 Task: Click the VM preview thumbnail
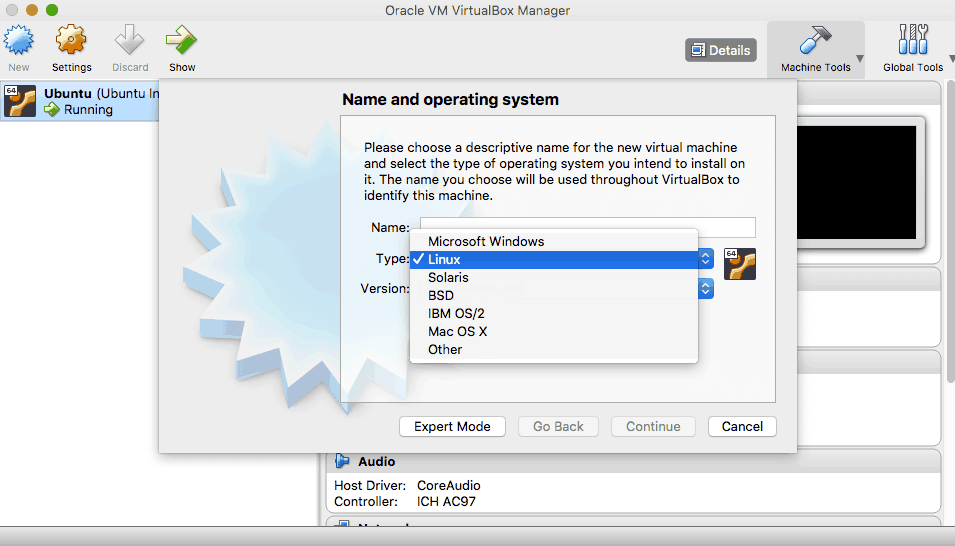pos(856,182)
